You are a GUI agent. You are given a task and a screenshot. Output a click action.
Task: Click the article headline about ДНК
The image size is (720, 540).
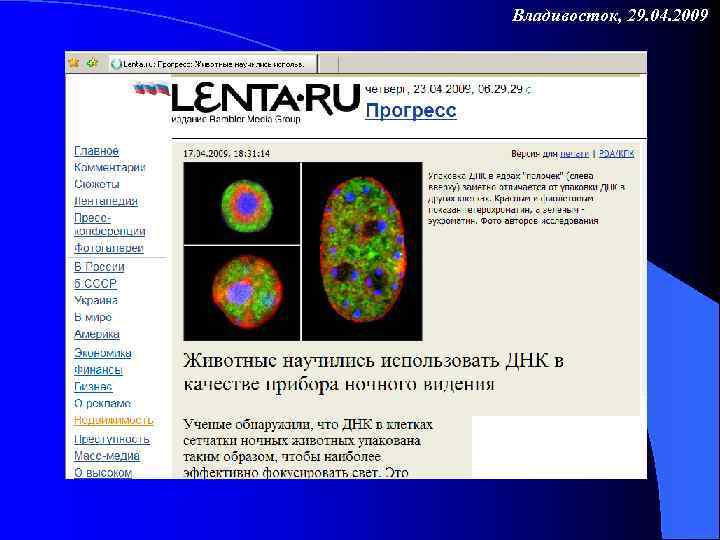[373, 372]
